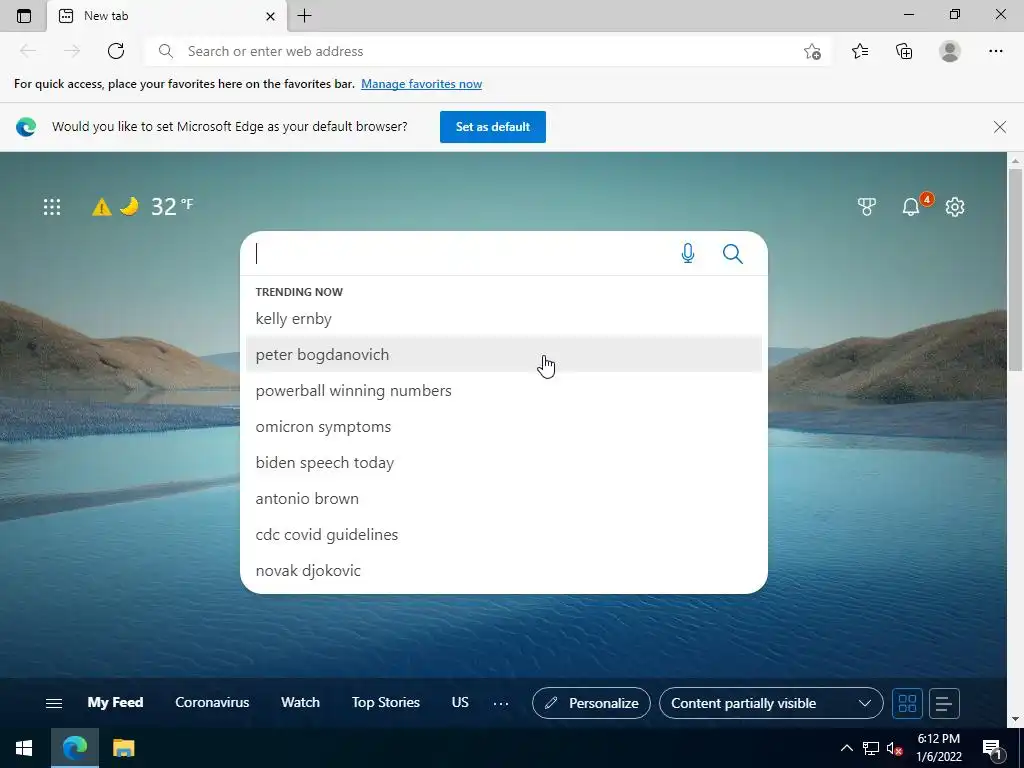
Task: Click Microsoft Edge taskbar icon
Action: [x=74, y=748]
